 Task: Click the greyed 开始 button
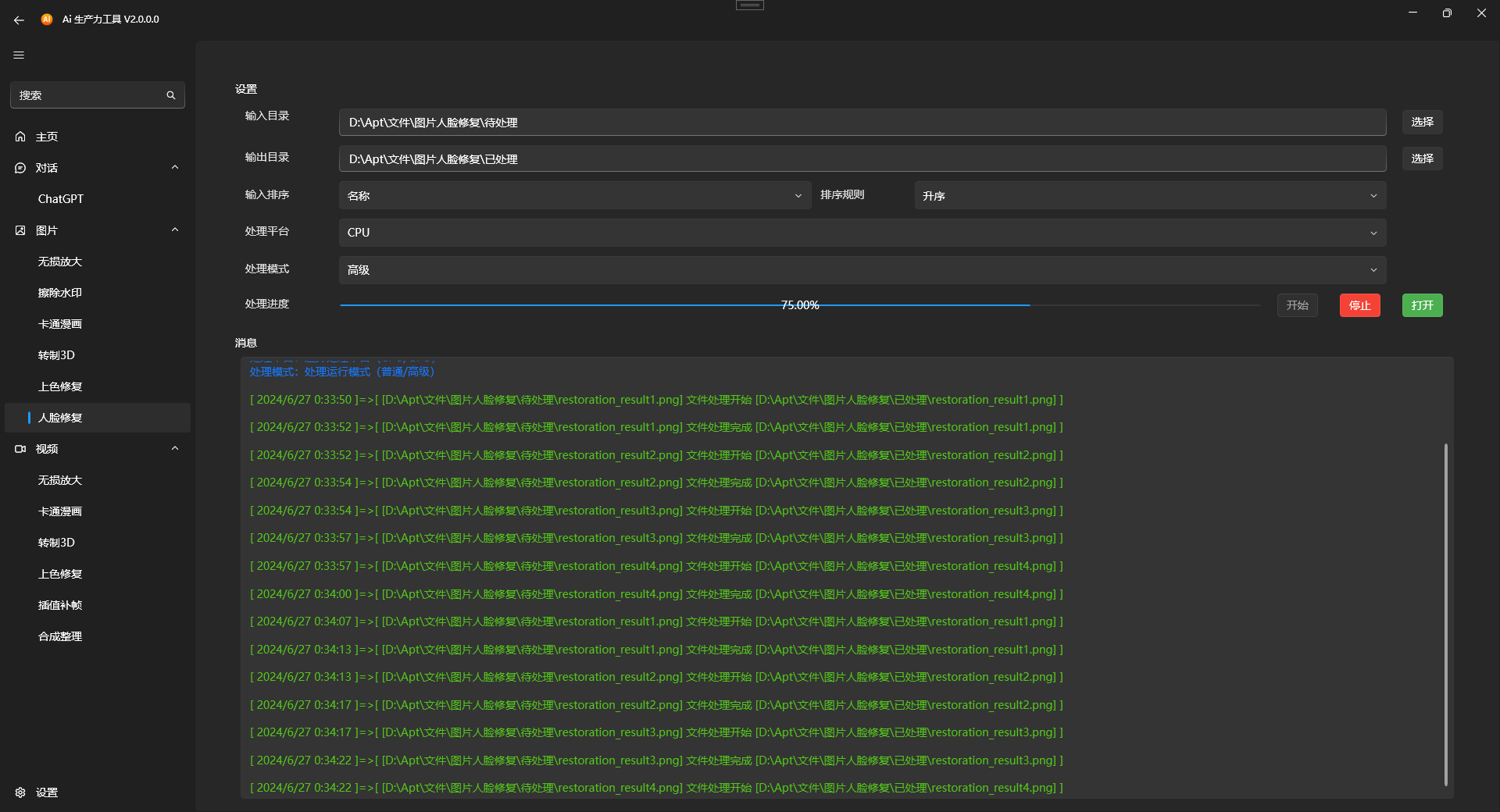pos(1298,305)
